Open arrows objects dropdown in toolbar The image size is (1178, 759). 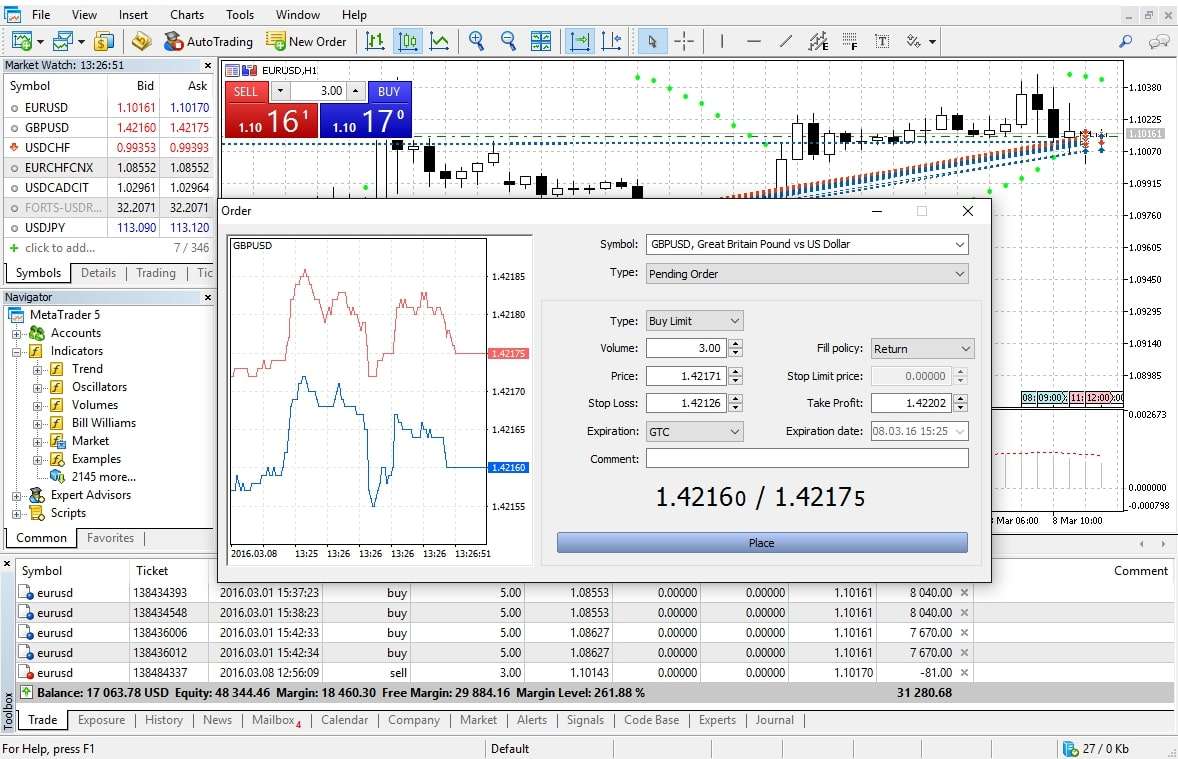pos(932,42)
